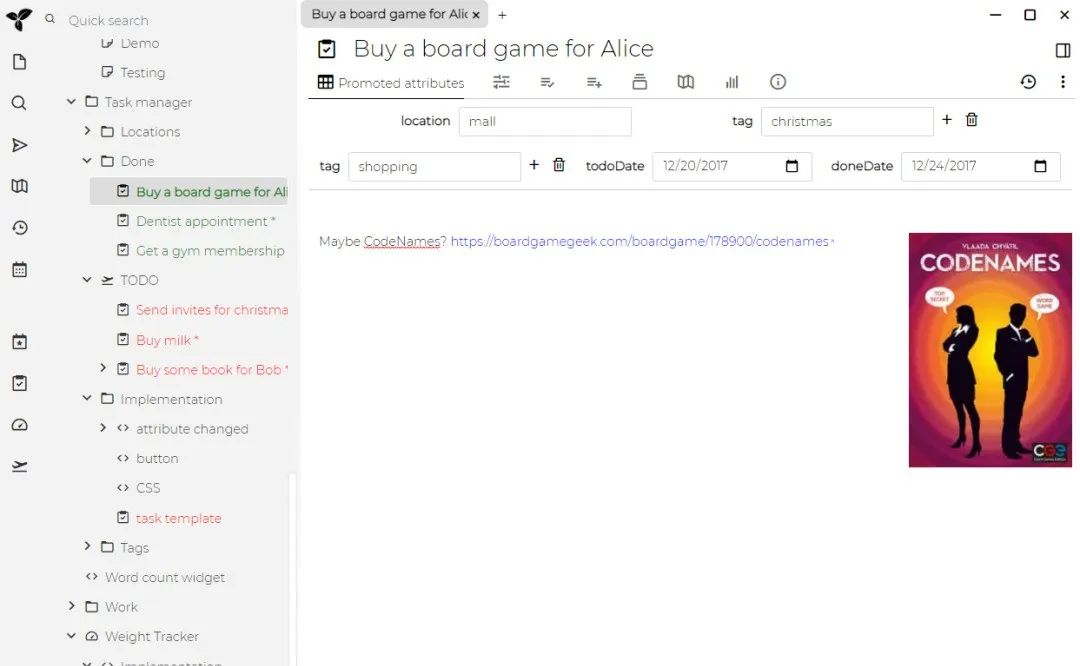Open inherited attributes ribbon icon
The width and height of the screenshot is (1080, 666).
click(x=548, y=82)
